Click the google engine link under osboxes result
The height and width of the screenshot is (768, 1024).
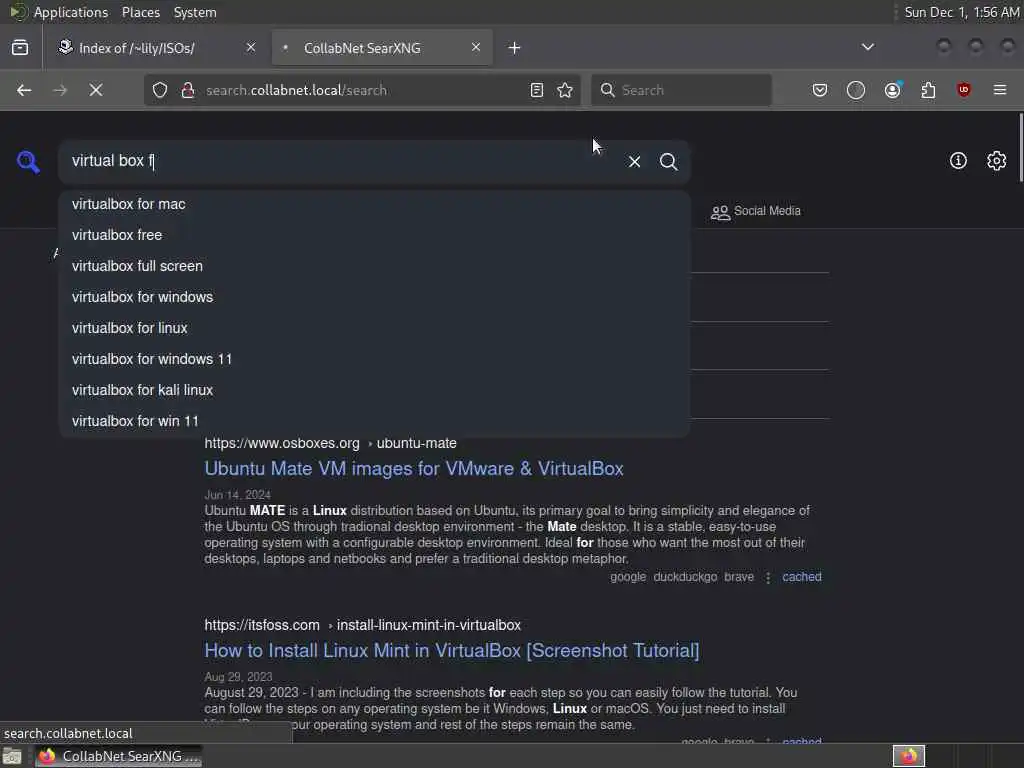pyautogui.click(x=628, y=577)
